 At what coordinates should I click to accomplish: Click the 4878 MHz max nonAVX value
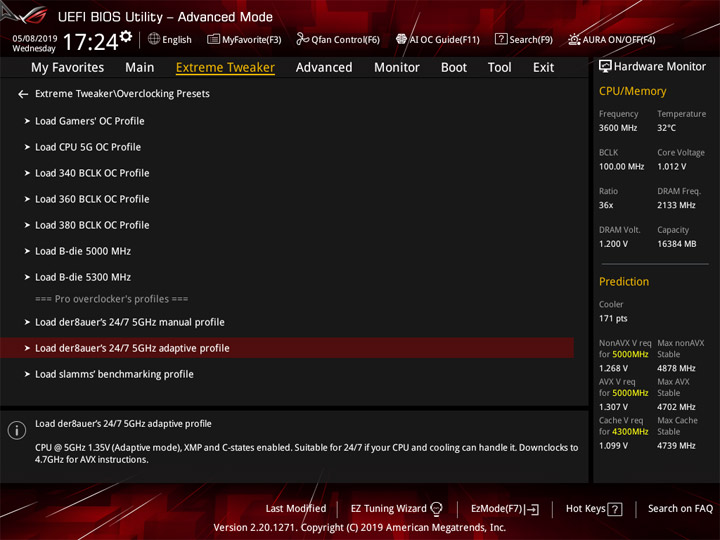click(676, 368)
